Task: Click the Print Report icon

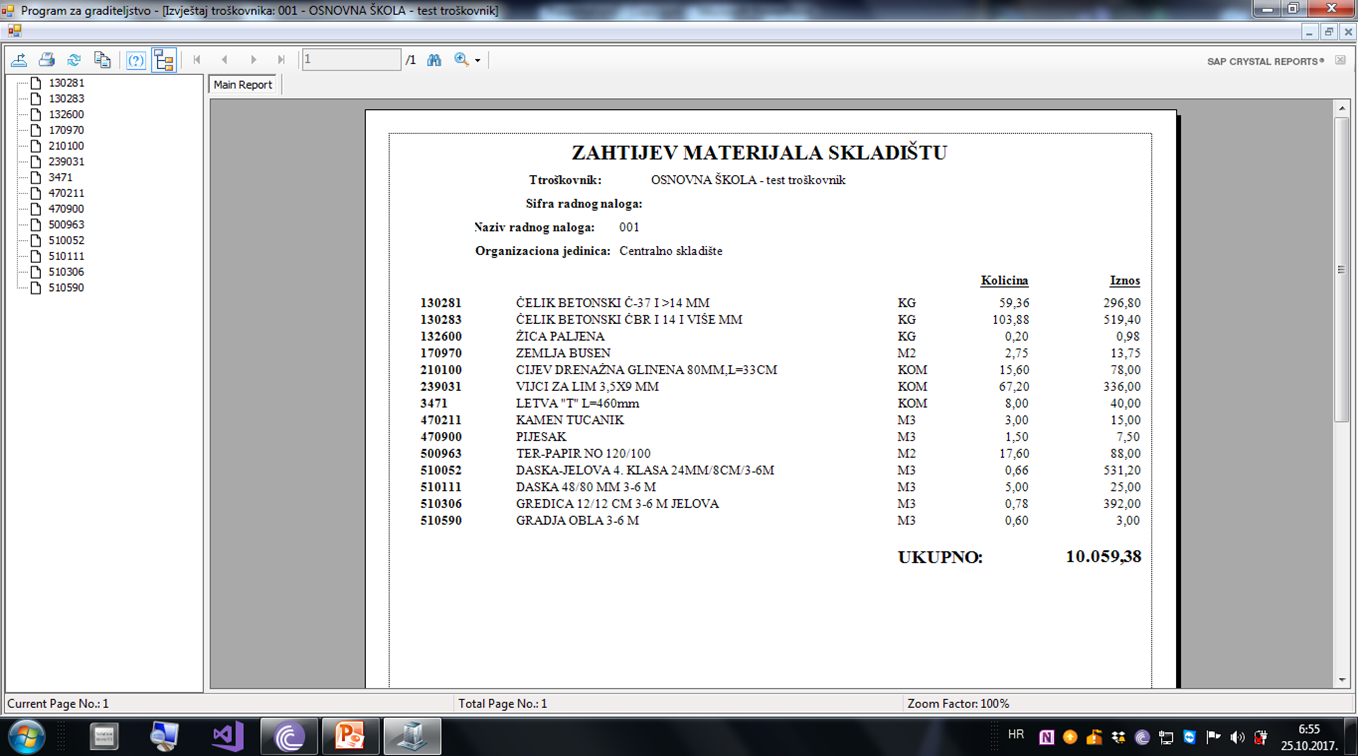Action: (x=46, y=60)
